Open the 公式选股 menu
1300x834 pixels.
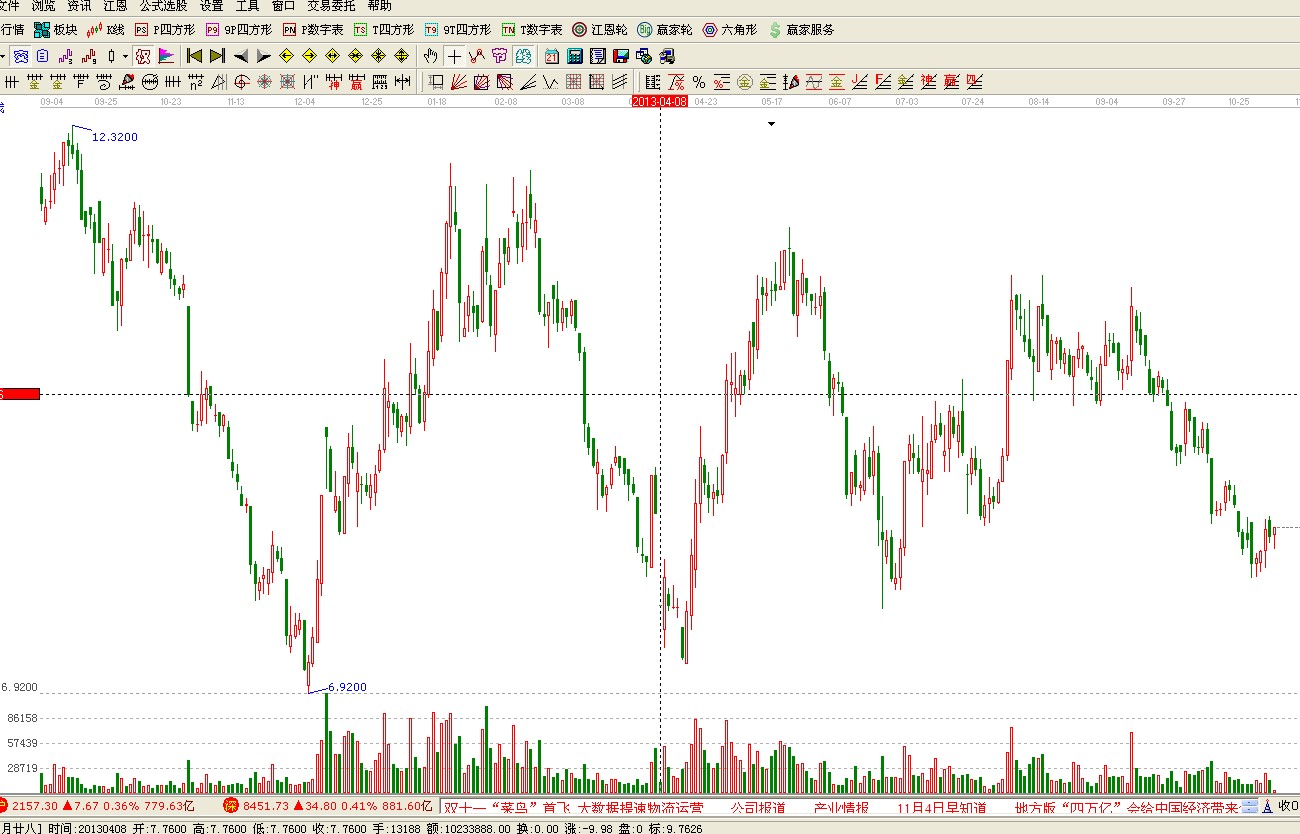[163, 6]
